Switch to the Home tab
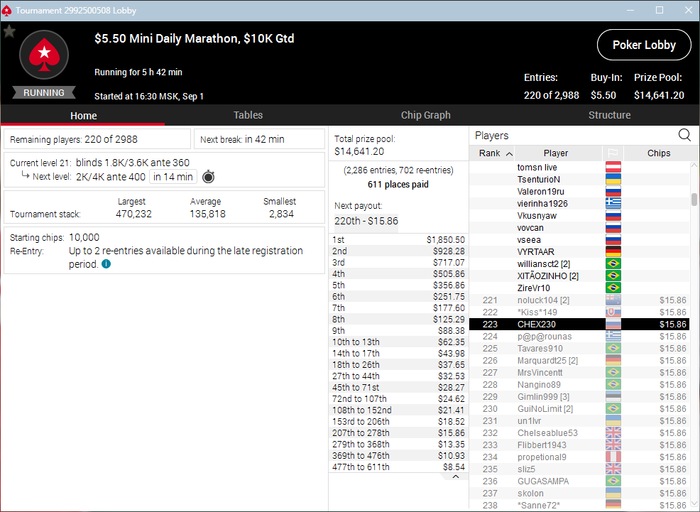Screen dimensions: 700x512 coord(83,115)
